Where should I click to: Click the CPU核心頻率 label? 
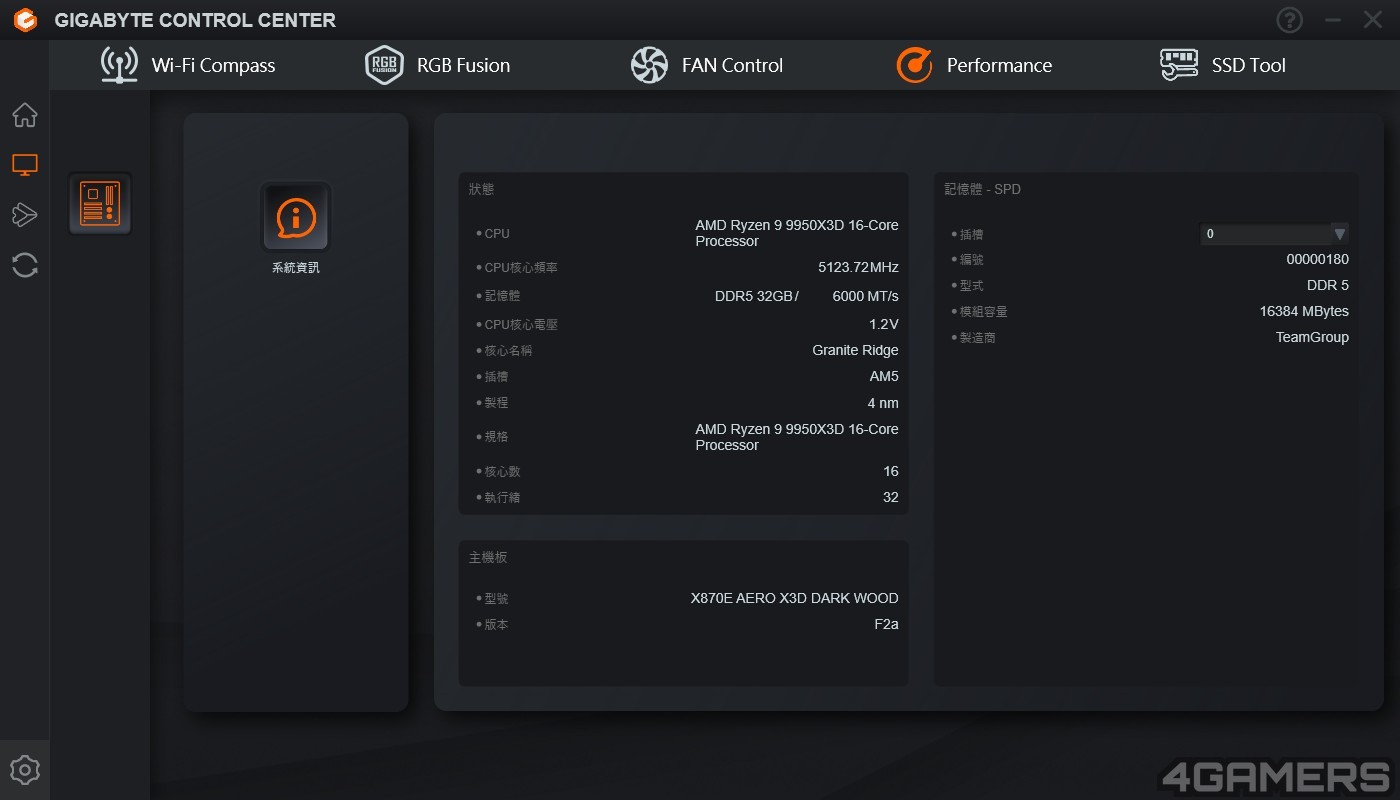[521, 267]
